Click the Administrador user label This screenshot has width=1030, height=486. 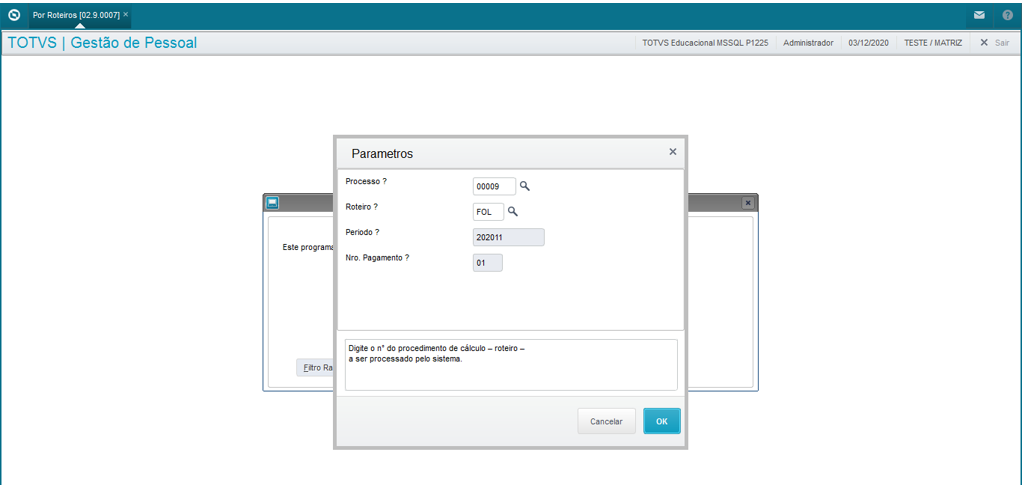809,43
